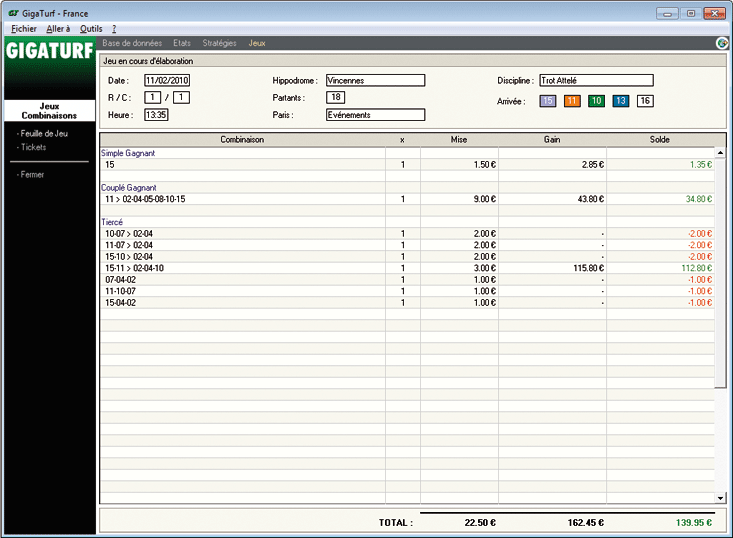
Task: Open Feuille de Jeu in sidebar
Action: 42,133
